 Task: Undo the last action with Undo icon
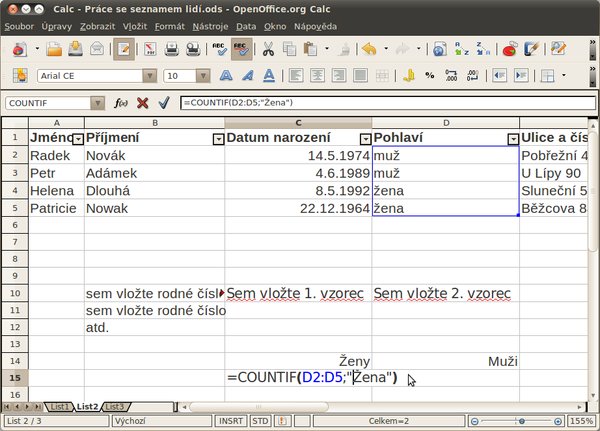pos(369,49)
